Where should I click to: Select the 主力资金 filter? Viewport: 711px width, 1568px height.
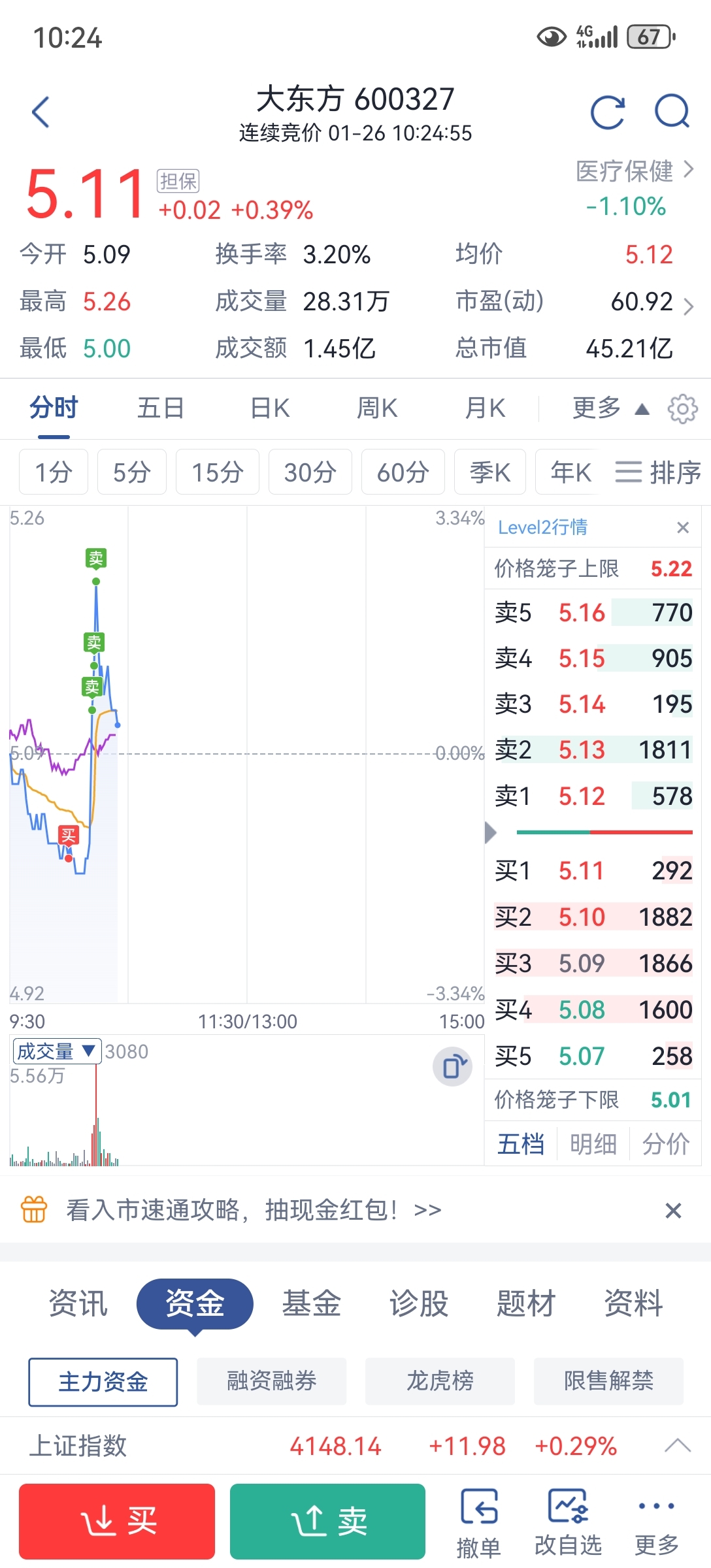coord(103,1382)
